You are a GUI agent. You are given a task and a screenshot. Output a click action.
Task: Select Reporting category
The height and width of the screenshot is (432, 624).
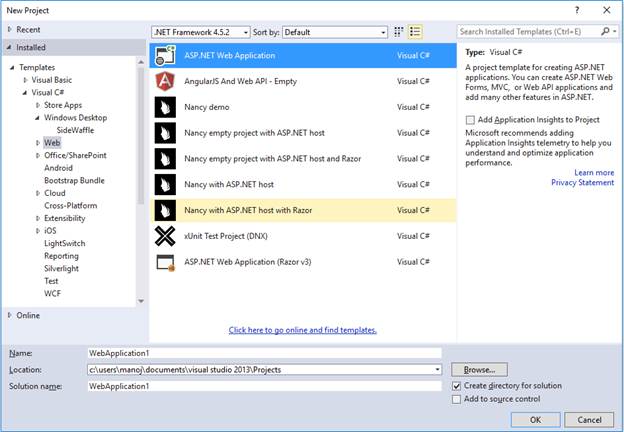point(61,256)
